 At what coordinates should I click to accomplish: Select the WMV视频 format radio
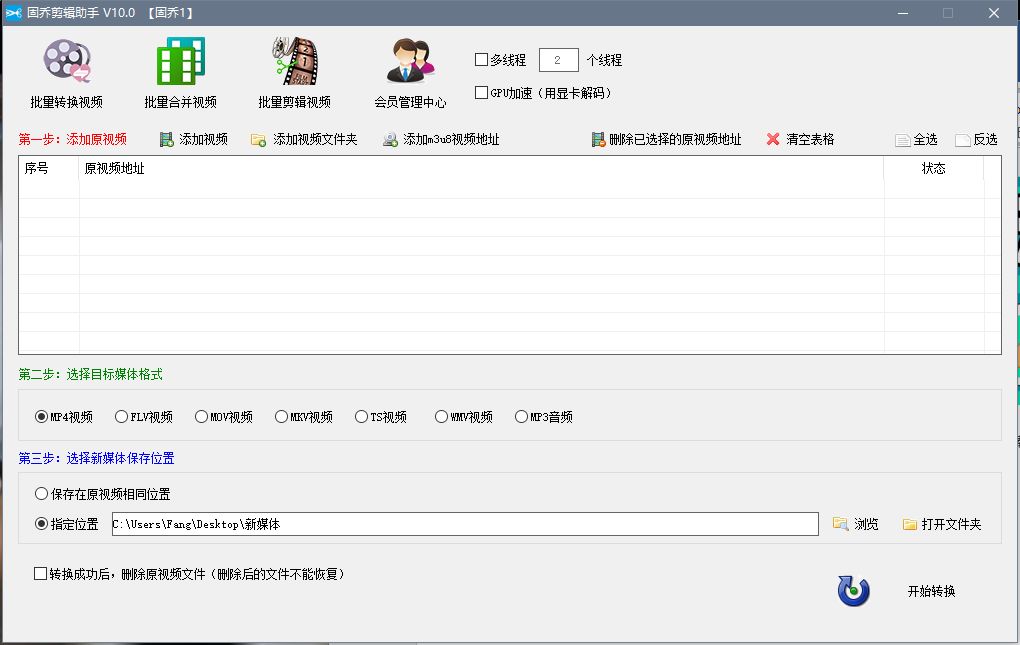[x=441, y=416]
